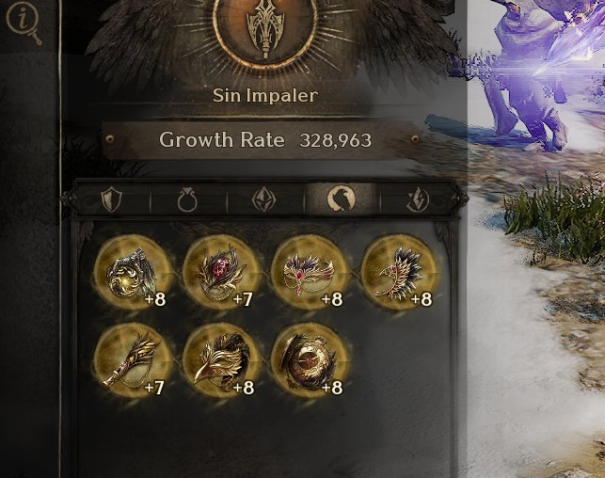The width and height of the screenshot is (605, 478).
Task: Select the raven feather tab
Action: point(341,199)
